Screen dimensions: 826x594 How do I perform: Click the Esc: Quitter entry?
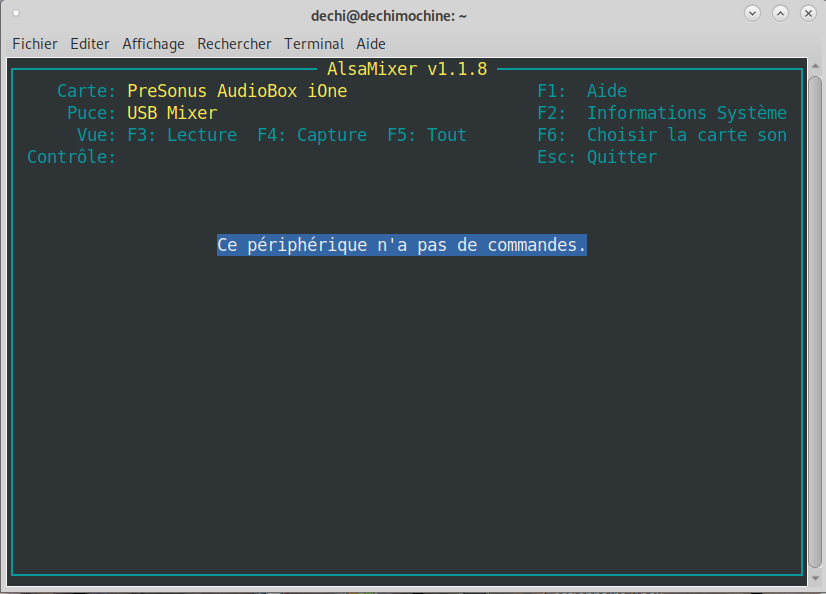(x=597, y=157)
